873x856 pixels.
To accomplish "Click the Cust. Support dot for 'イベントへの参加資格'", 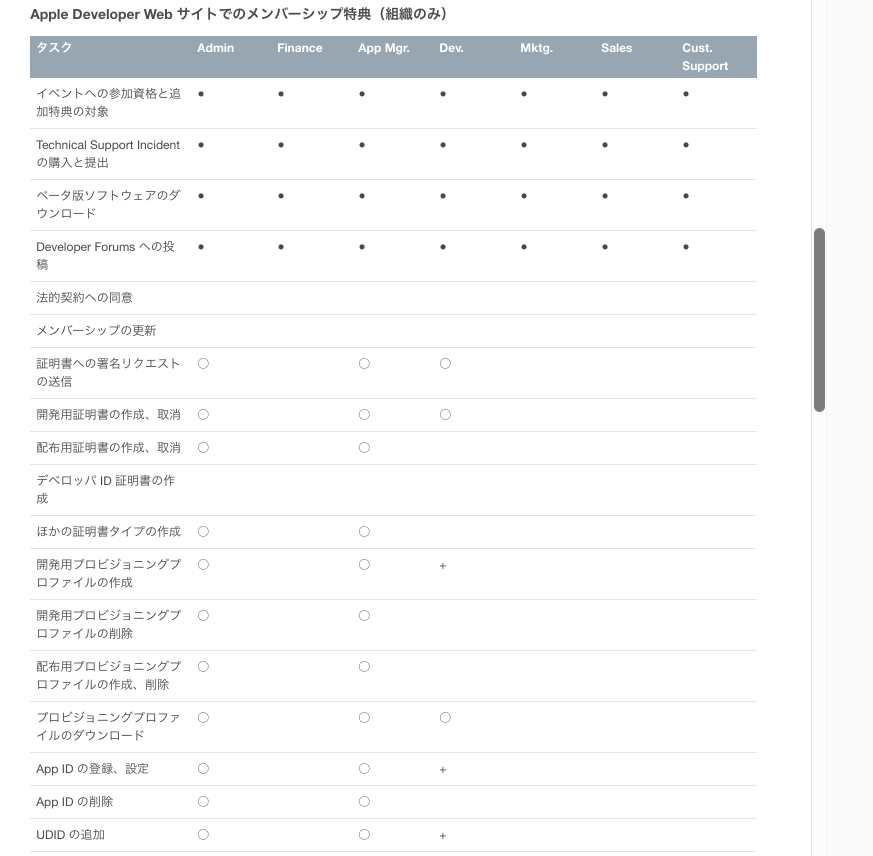I will click(686, 94).
